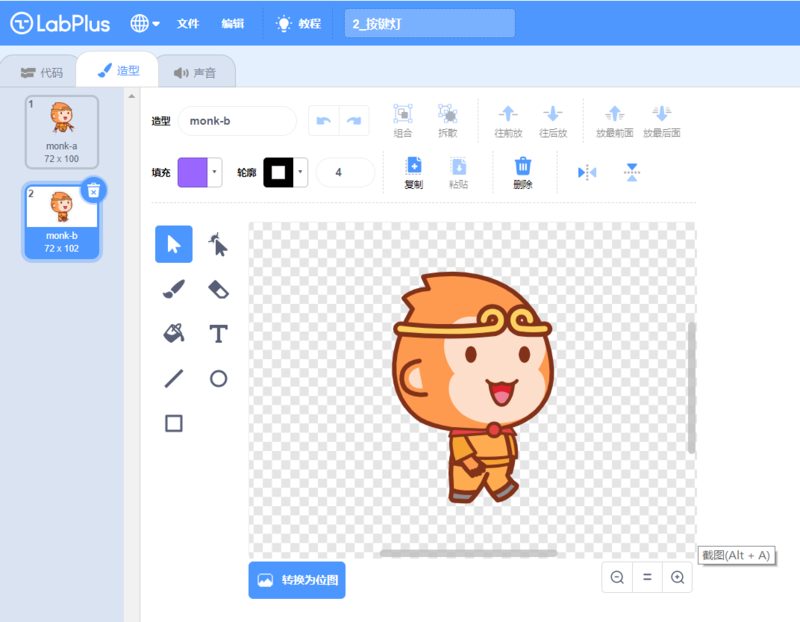Click the canvas vertical scrollbar
The width and height of the screenshot is (800, 622).
click(x=691, y=388)
